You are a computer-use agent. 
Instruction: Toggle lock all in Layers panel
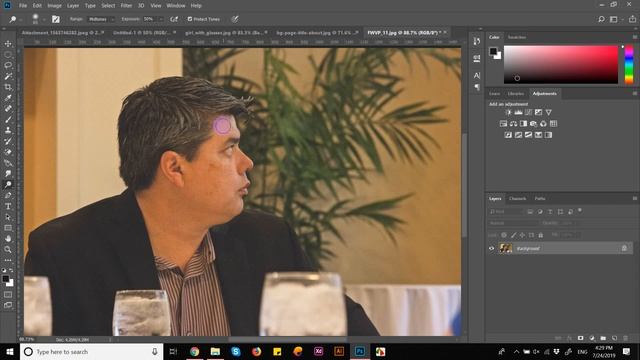click(541, 235)
